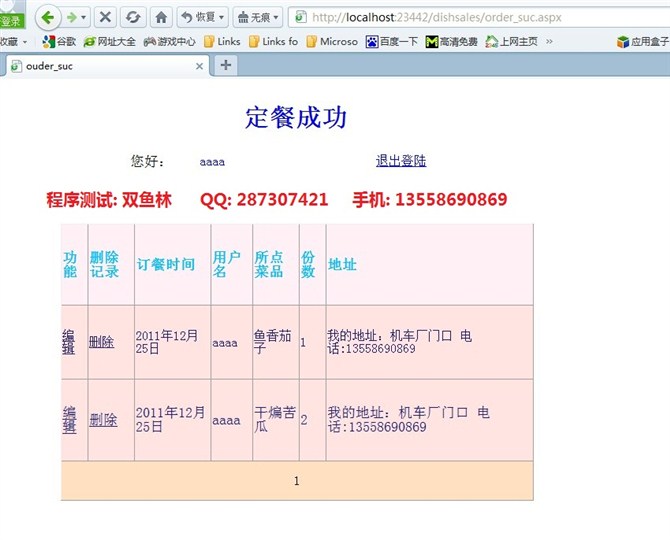This screenshot has width=670, height=540.
Task: Close the ouder_suc tab
Action: 199,66
